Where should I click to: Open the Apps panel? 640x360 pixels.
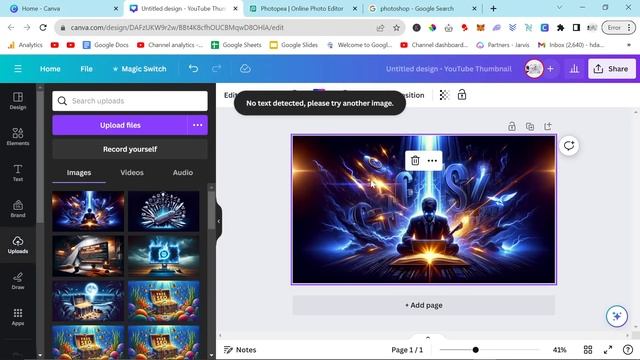(x=18, y=317)
